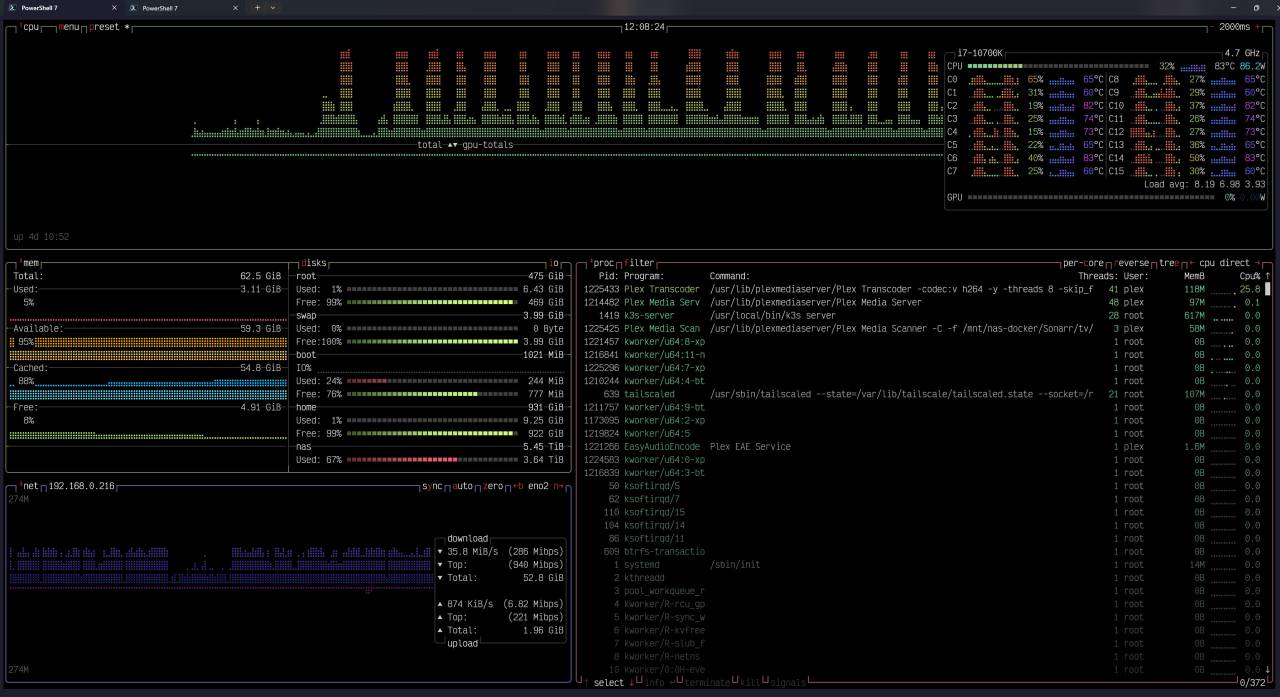Switch sorting to next column with right arrow
Viewport: 1280px width, 697px height.
[1258, 263]
